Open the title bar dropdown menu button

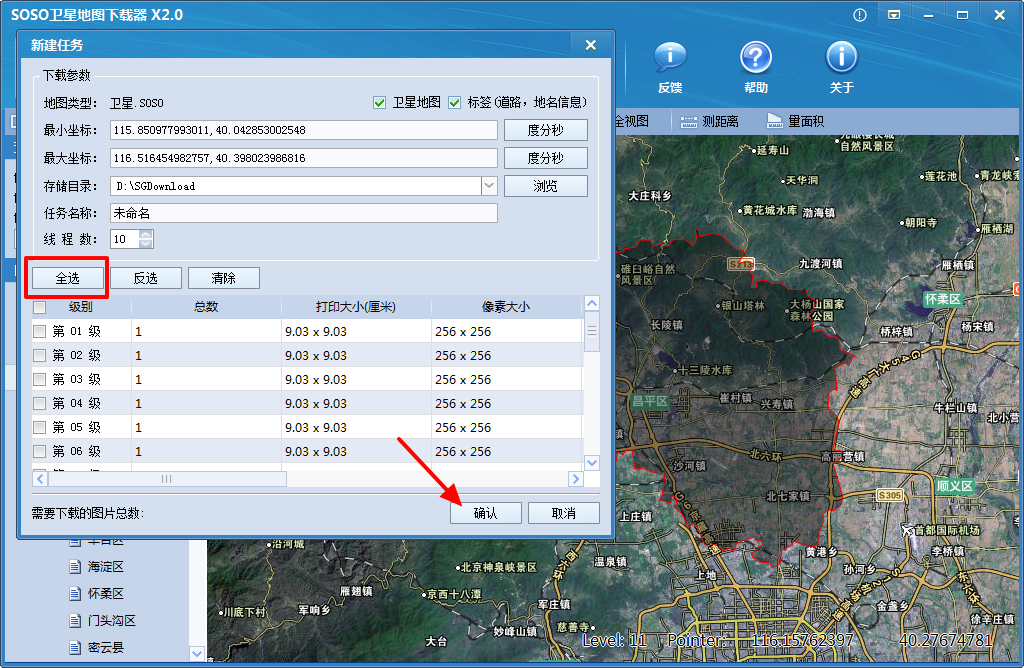point(894,15)
